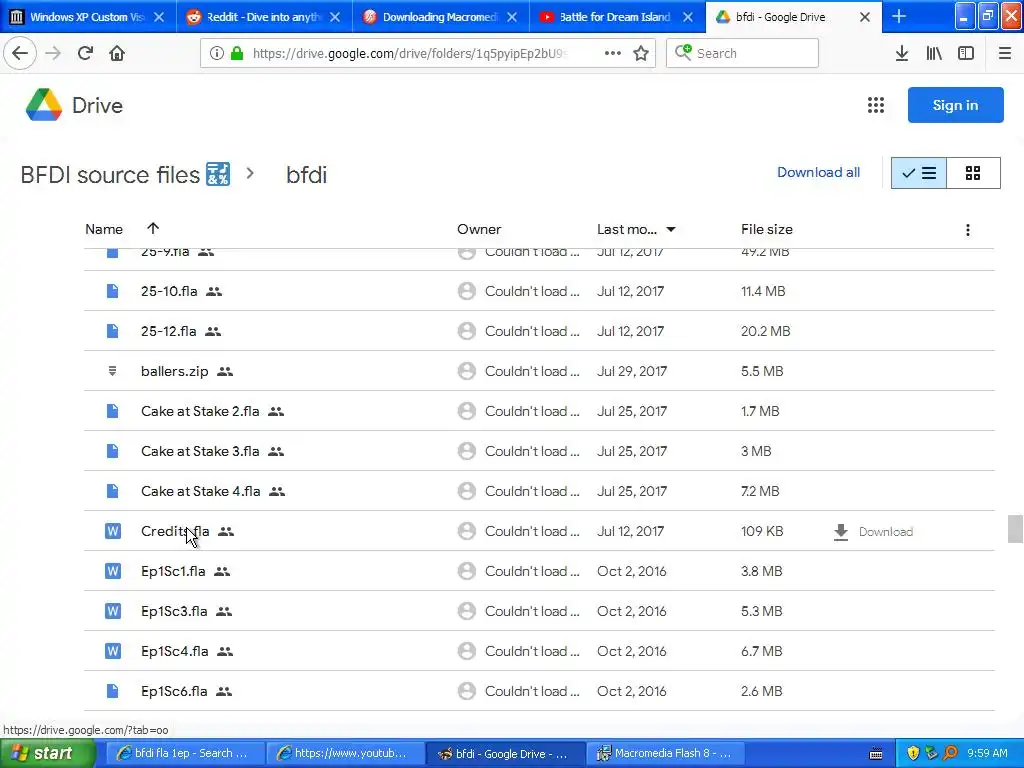Switch to list layout view

tap(919, 173)
